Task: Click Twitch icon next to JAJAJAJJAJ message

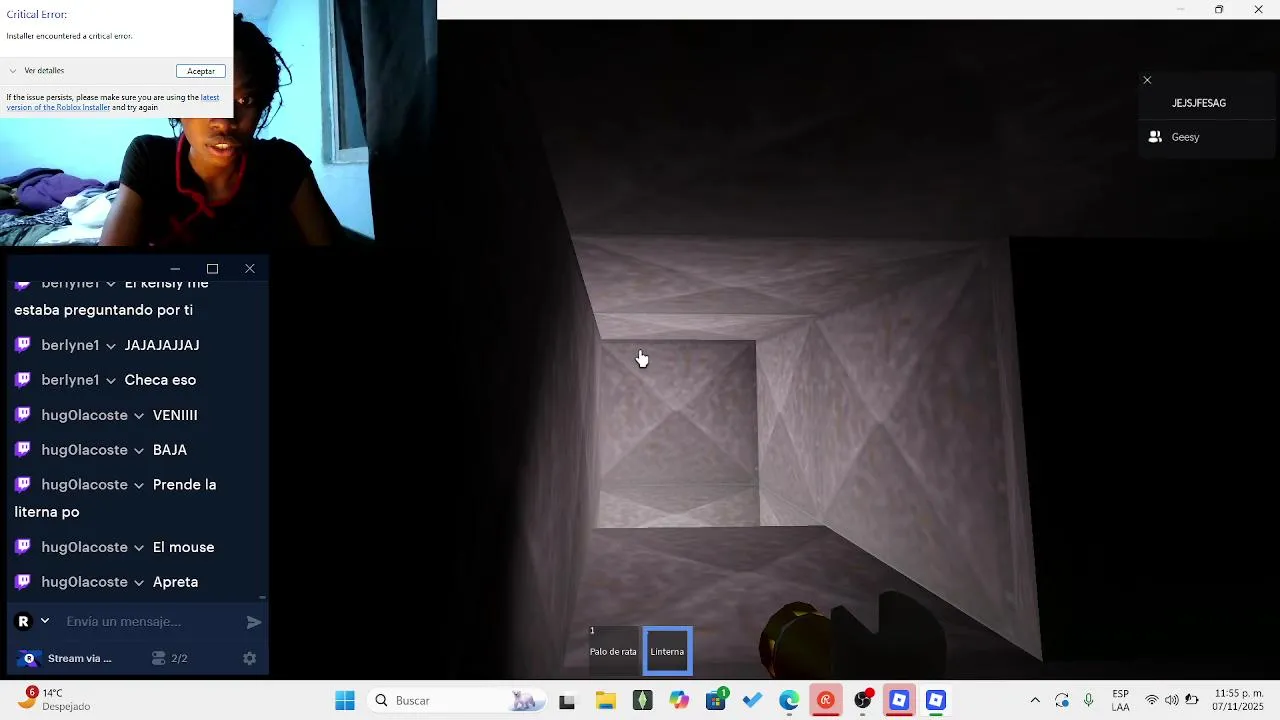Action: [x=23, y=345]
